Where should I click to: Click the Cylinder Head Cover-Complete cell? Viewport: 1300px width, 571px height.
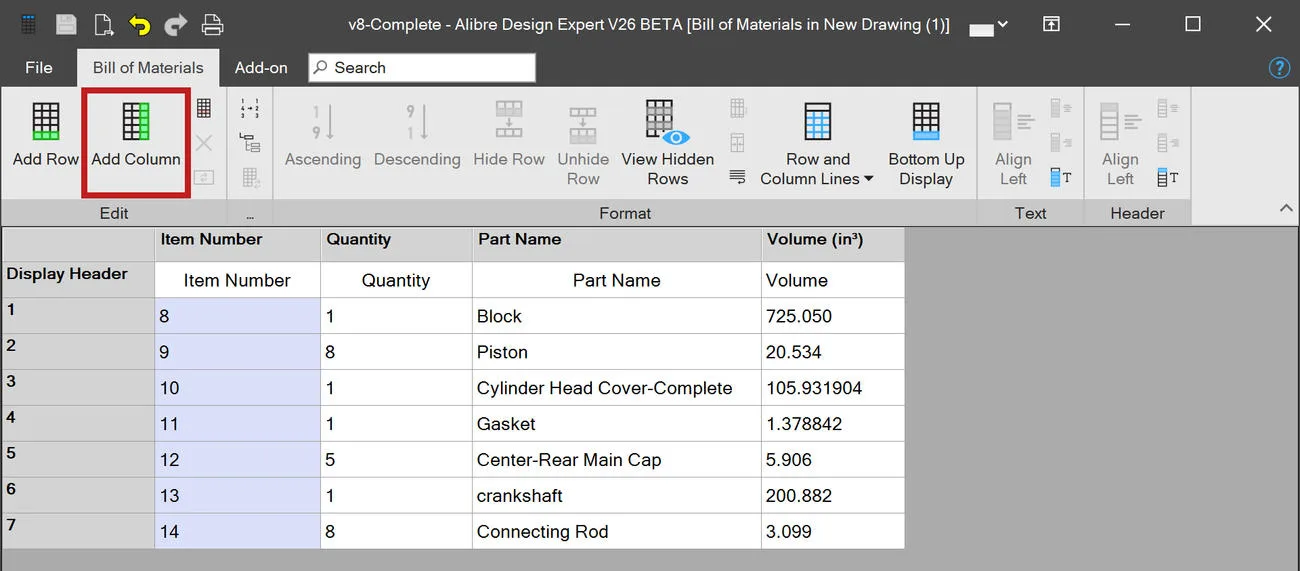click(617, 388)
